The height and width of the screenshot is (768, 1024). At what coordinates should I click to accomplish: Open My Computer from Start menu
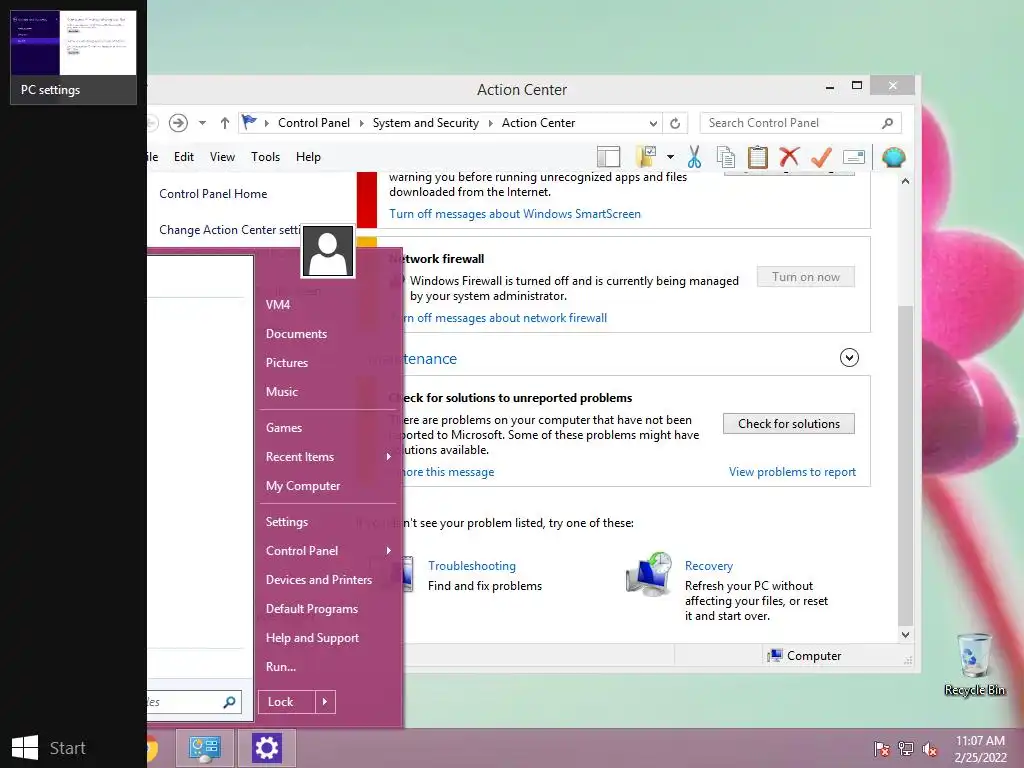click(x=302, y=486)
